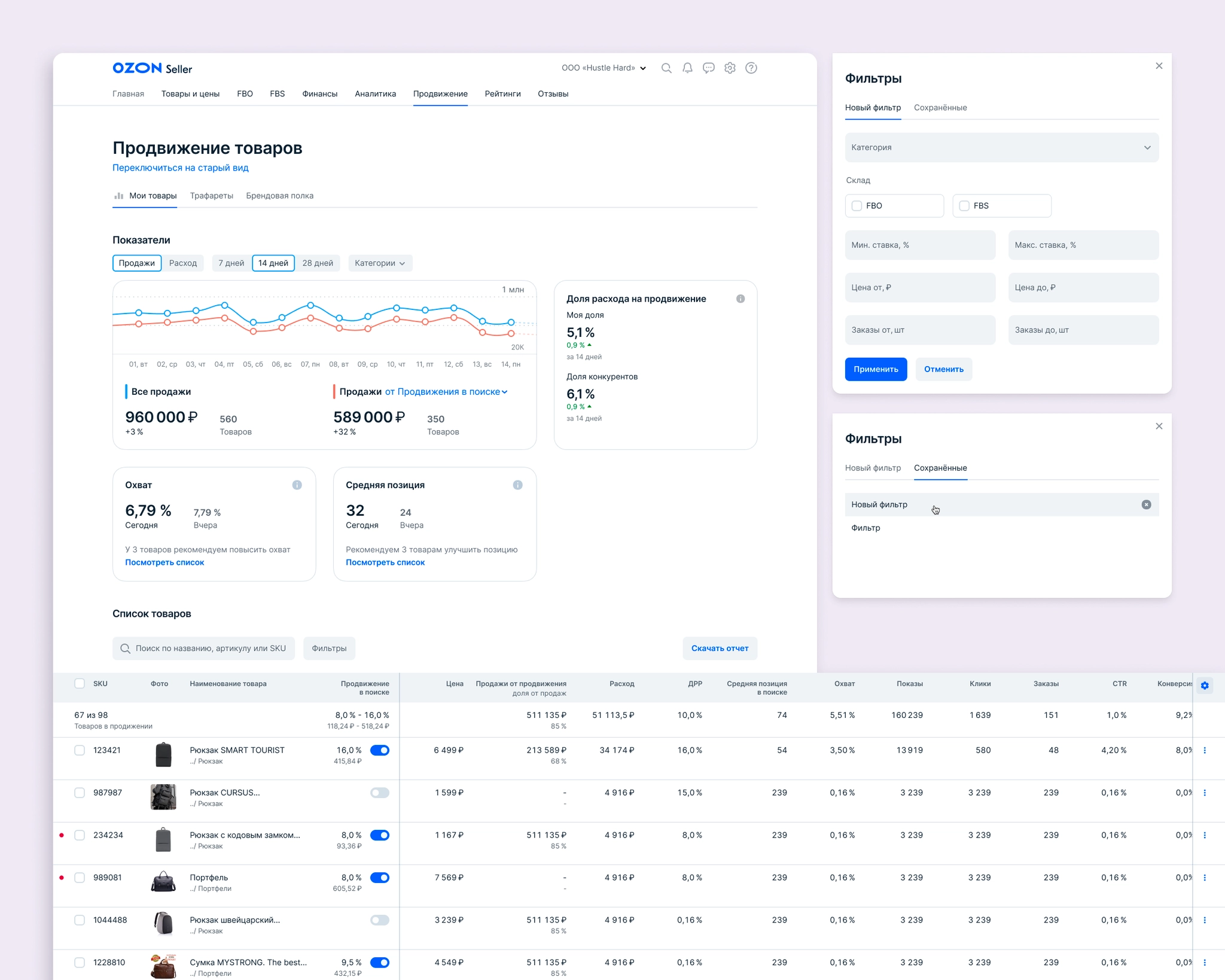Viewport: 1225px width, 980px height.
Task: Enable promotion toggle for Рюкзак швейцарский
Action: (380, 920)
